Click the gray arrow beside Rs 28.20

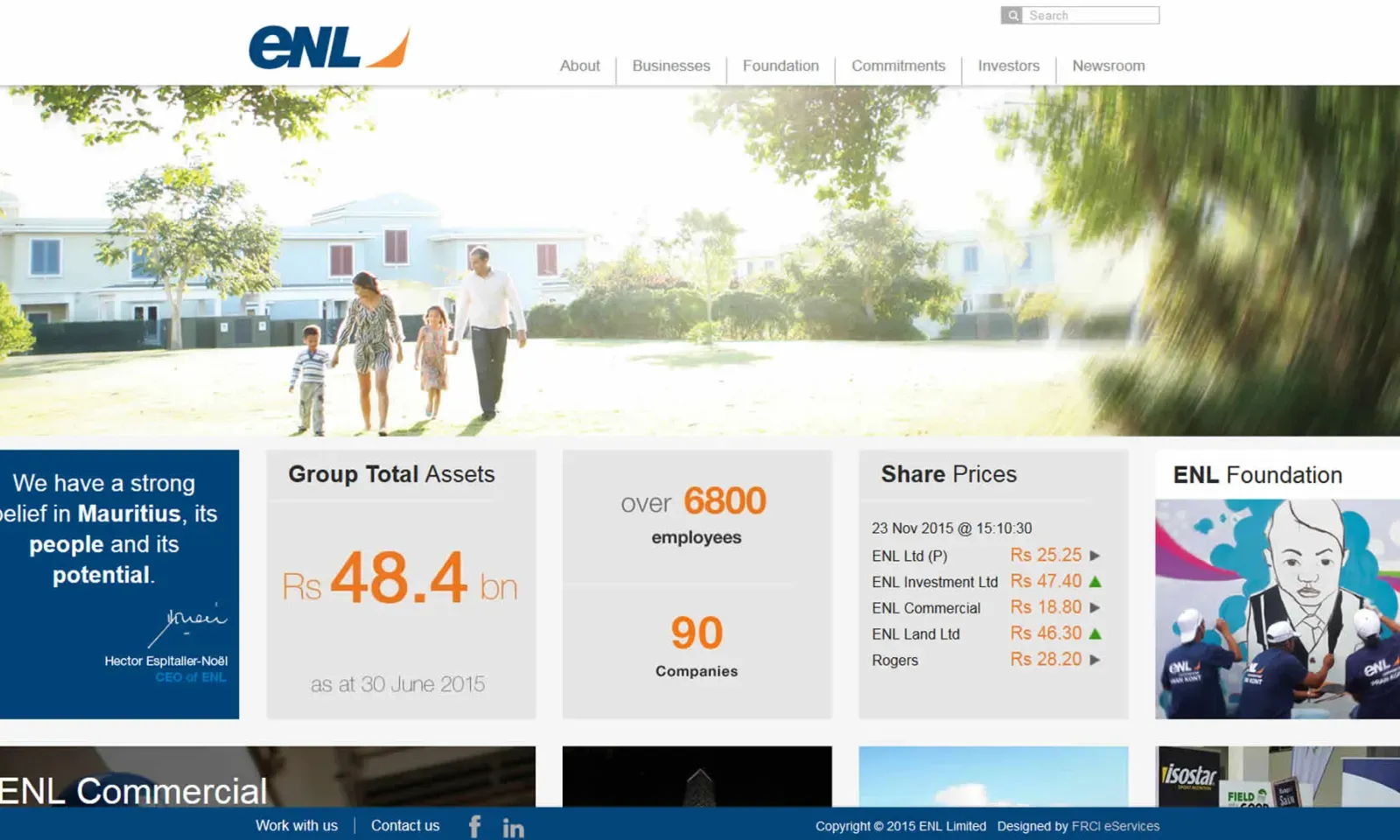pos(1095,660)
